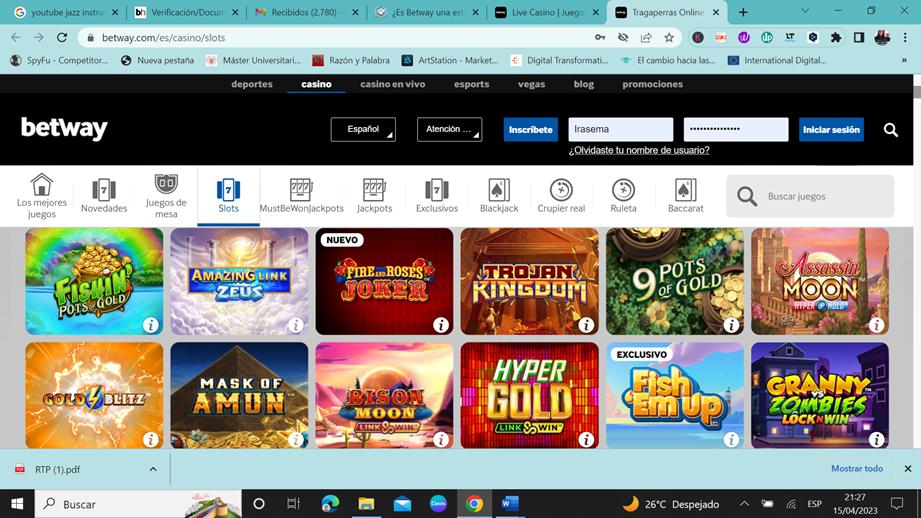Expand RTP (1).pdf download options

pos(153,469)
